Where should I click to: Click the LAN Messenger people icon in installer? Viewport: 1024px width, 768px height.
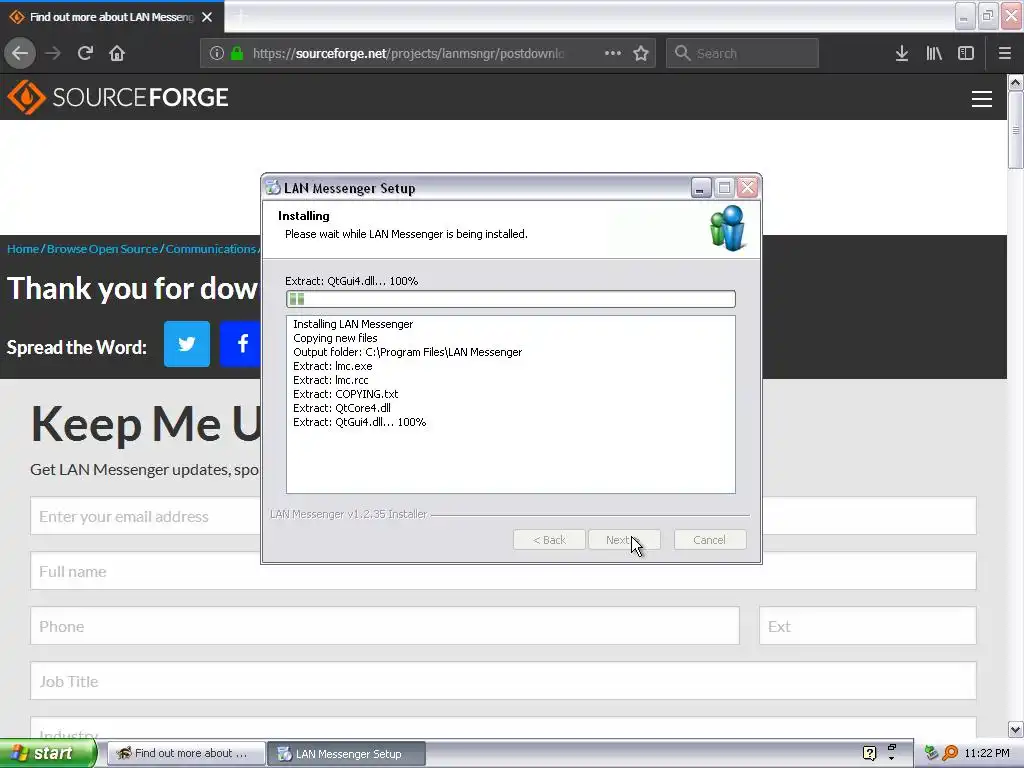pos(728,229)
